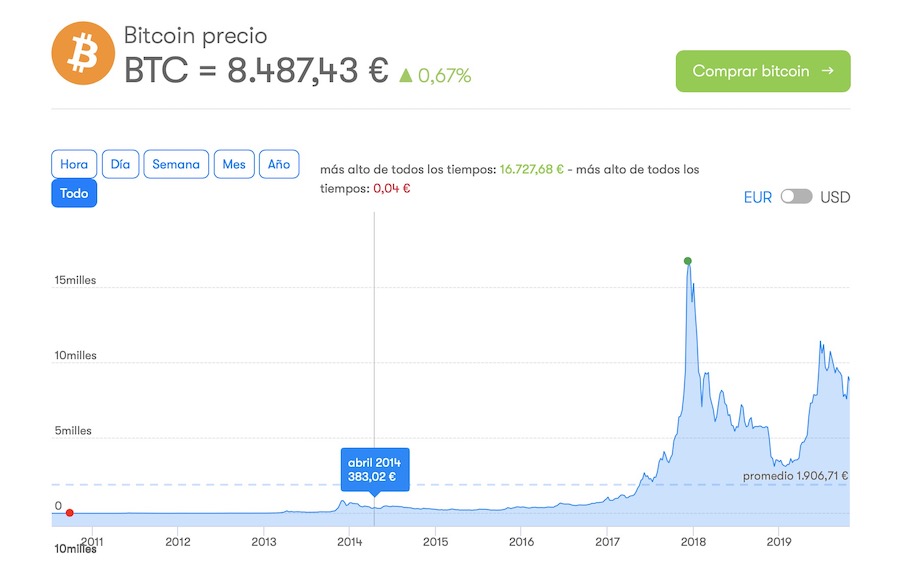Click the green all-time-high dot on chart
Screen dimensions: 900x562
tap(688, 261)
